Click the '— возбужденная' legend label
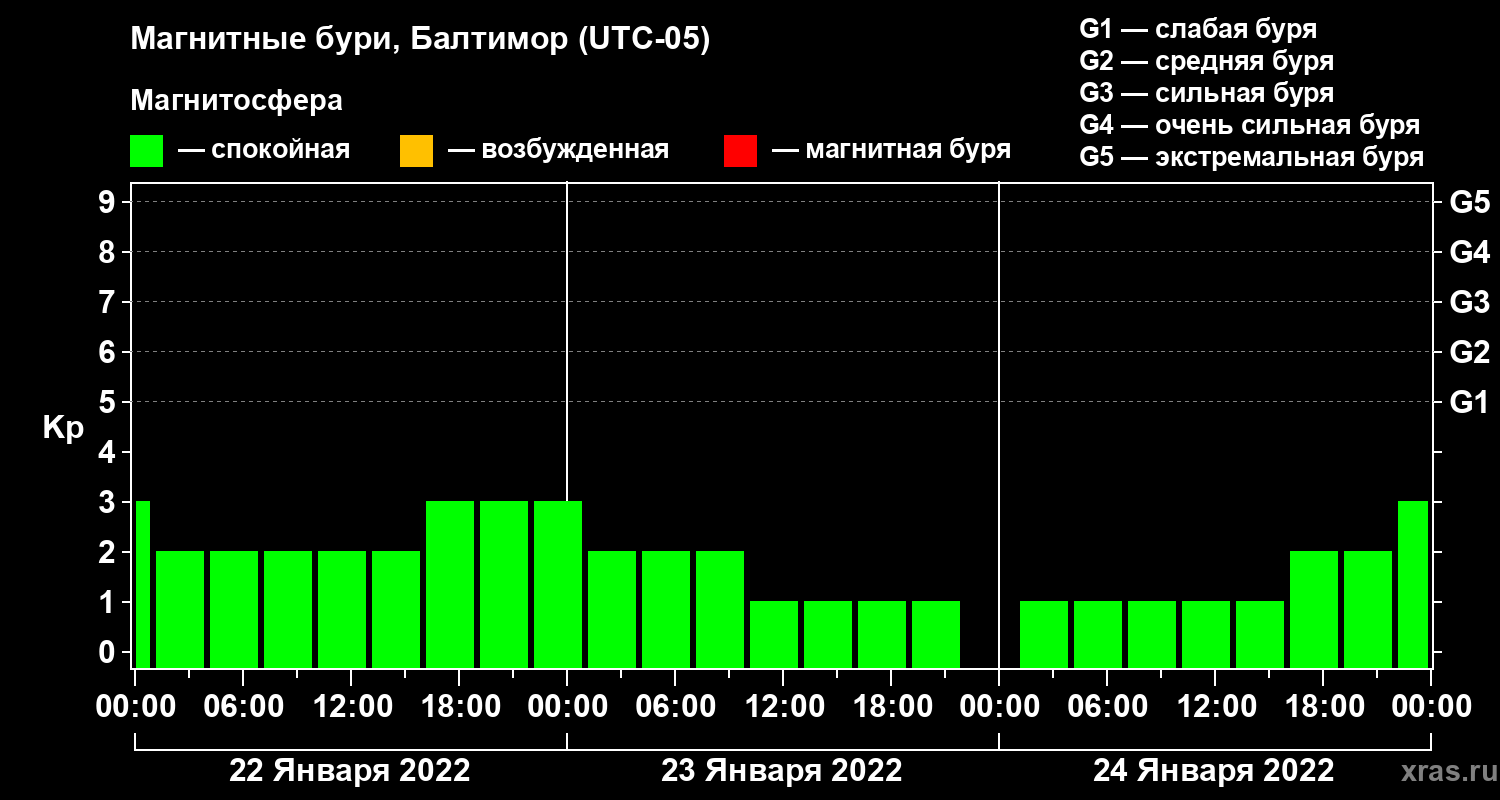Viewport: 1500px width, 800px height. 558,150
